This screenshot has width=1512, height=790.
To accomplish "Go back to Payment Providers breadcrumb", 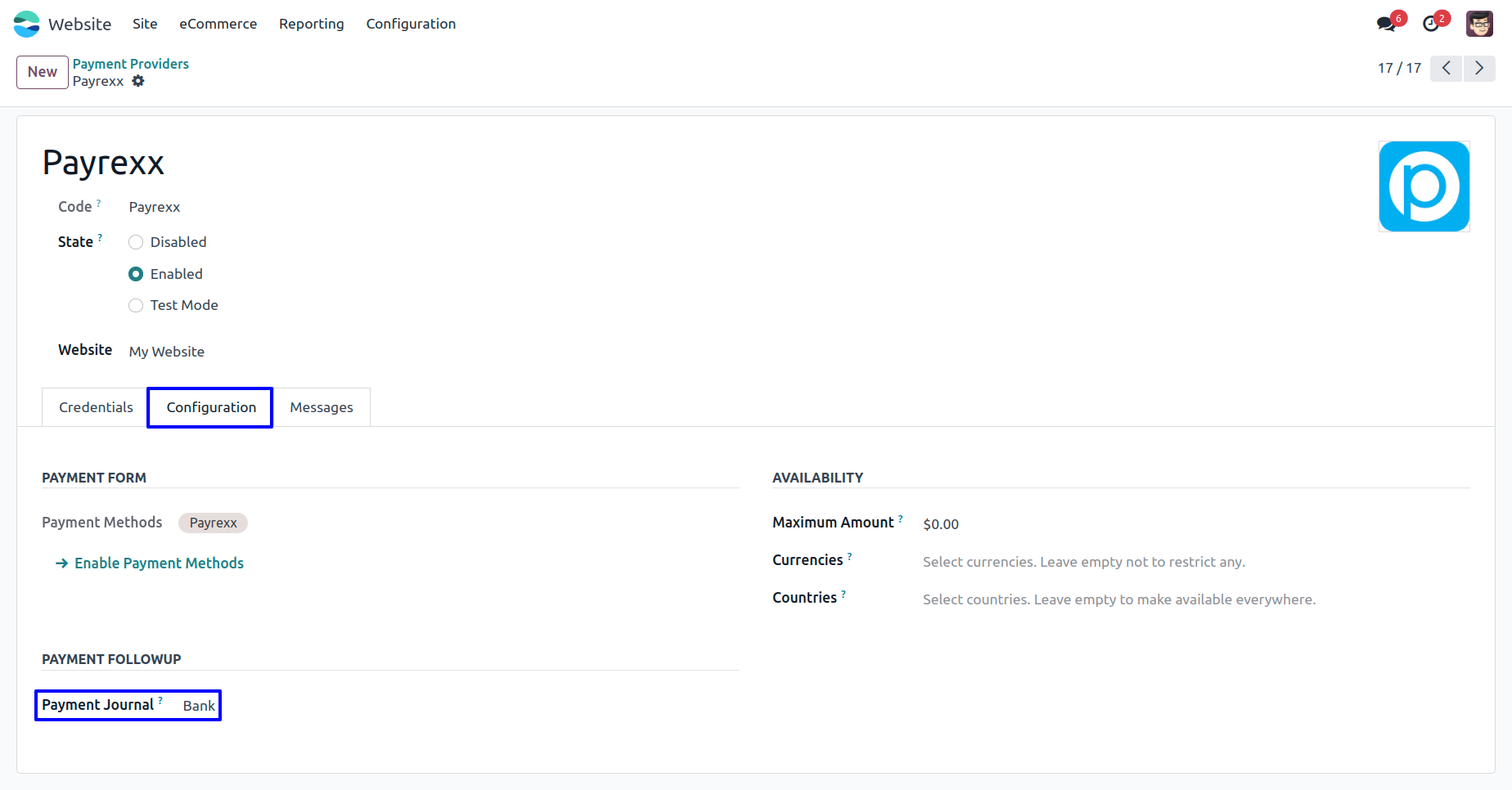I will pos(131,64).
